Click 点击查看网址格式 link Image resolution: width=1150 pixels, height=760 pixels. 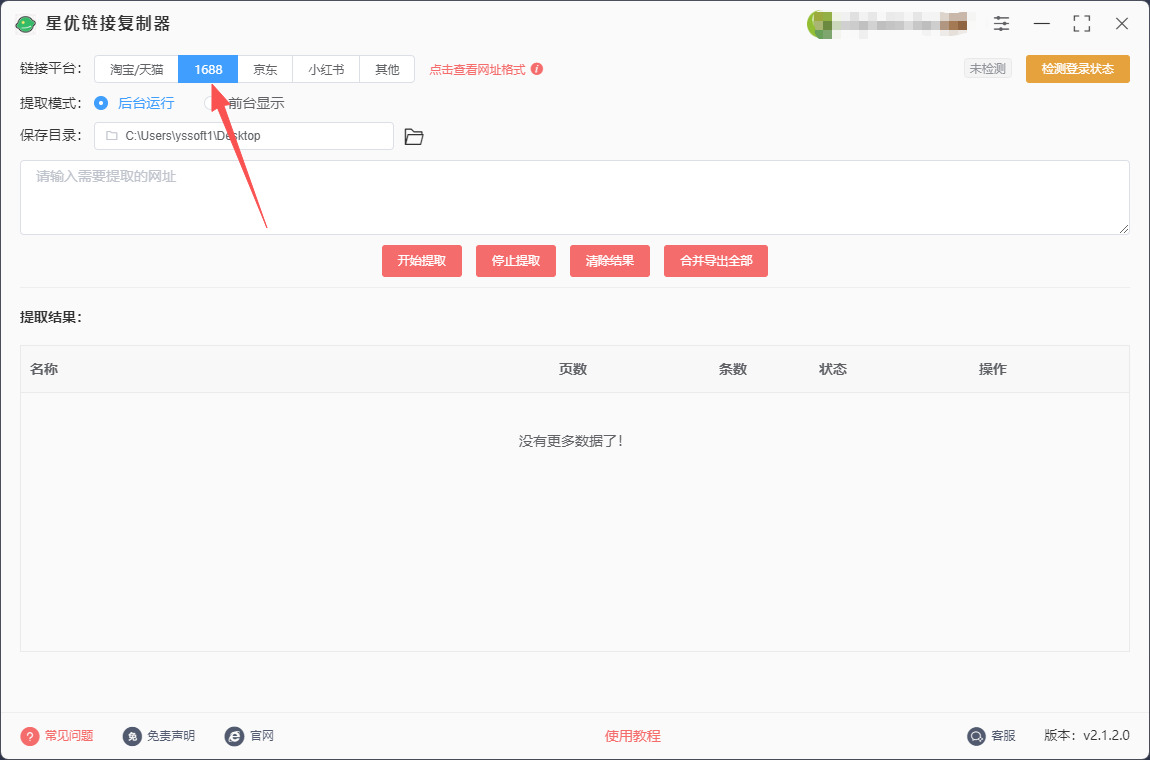pos(477,70)
